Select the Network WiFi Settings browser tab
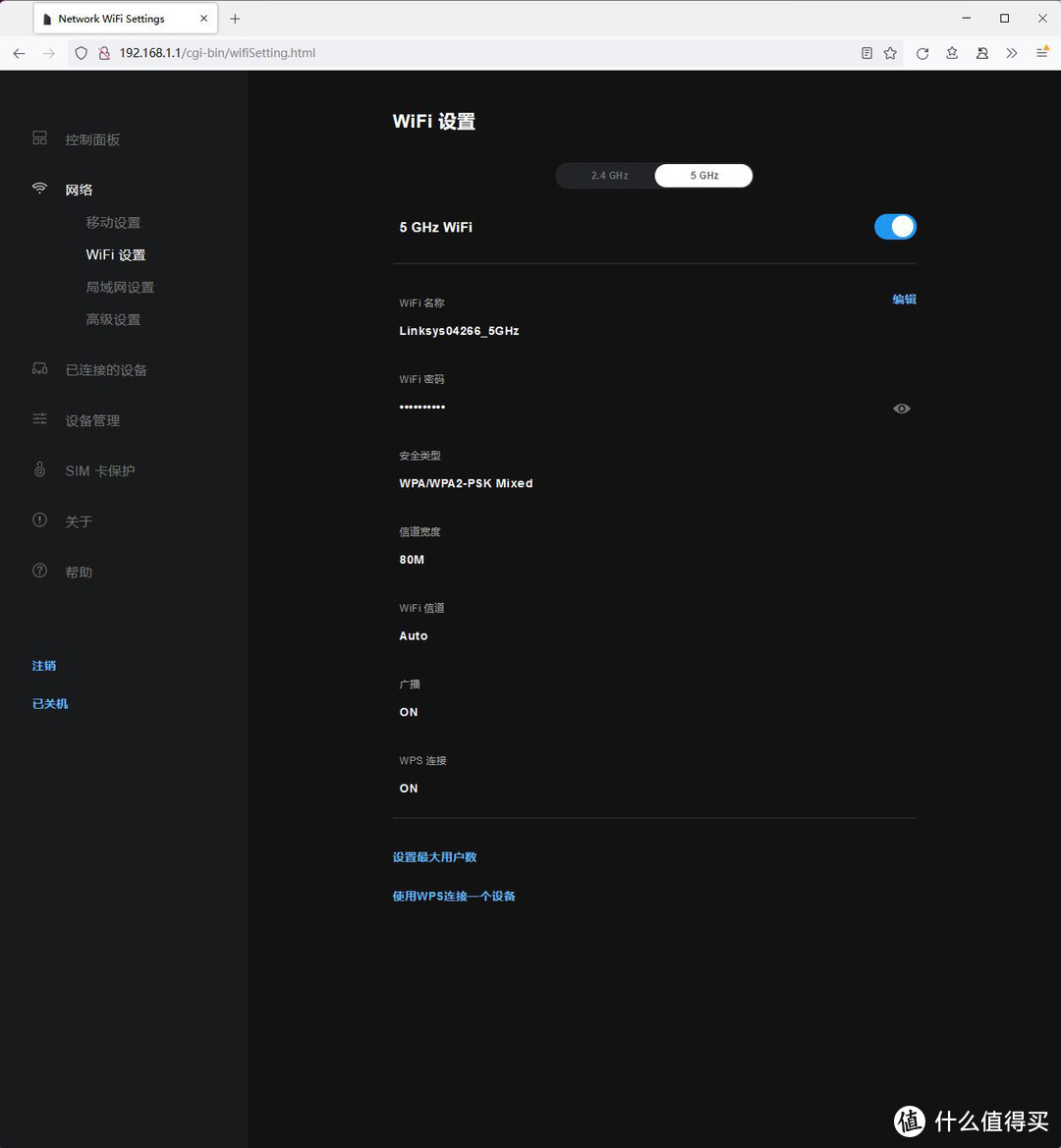The height and width of the screenshot is (1148, 1061). point(125,19)
